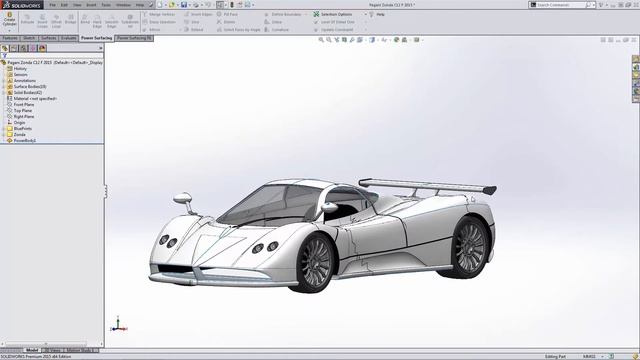This screenshot has width=640, height=360.
Task: Click the Pagani Zonda root tree node
Action: point(52,63)
